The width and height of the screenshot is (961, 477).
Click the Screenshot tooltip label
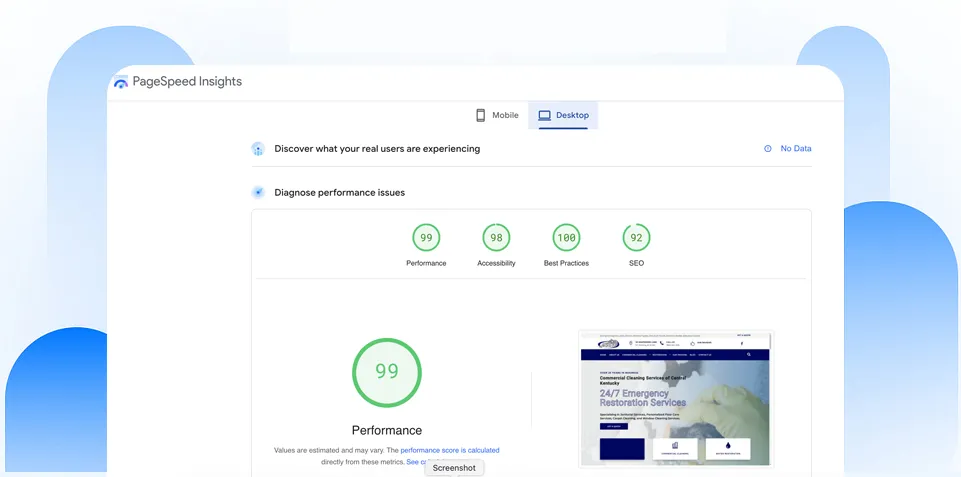click(x=454, y=468)
